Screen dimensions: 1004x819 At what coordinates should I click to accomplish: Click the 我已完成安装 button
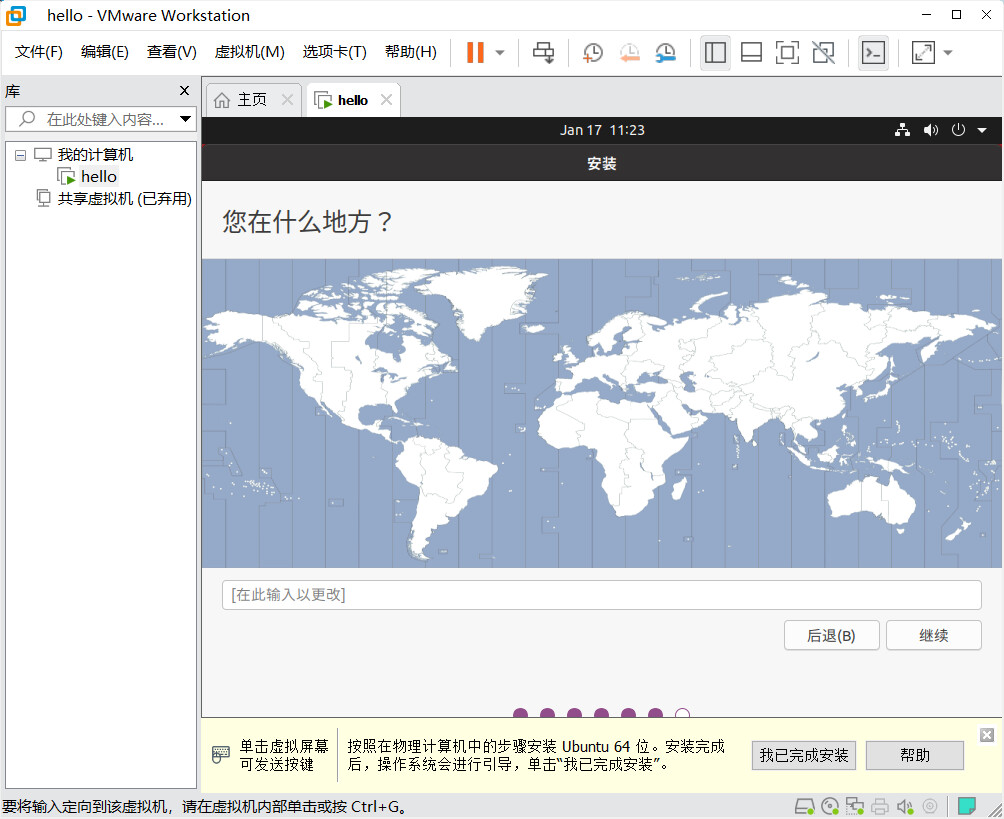[x=804, y=756]
